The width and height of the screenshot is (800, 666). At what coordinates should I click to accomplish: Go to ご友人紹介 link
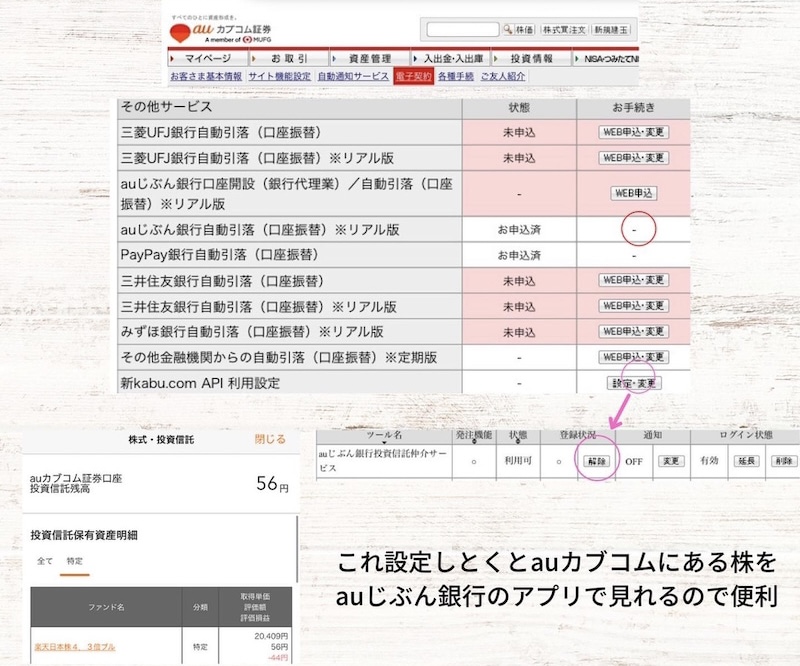[x=503, y=76]
